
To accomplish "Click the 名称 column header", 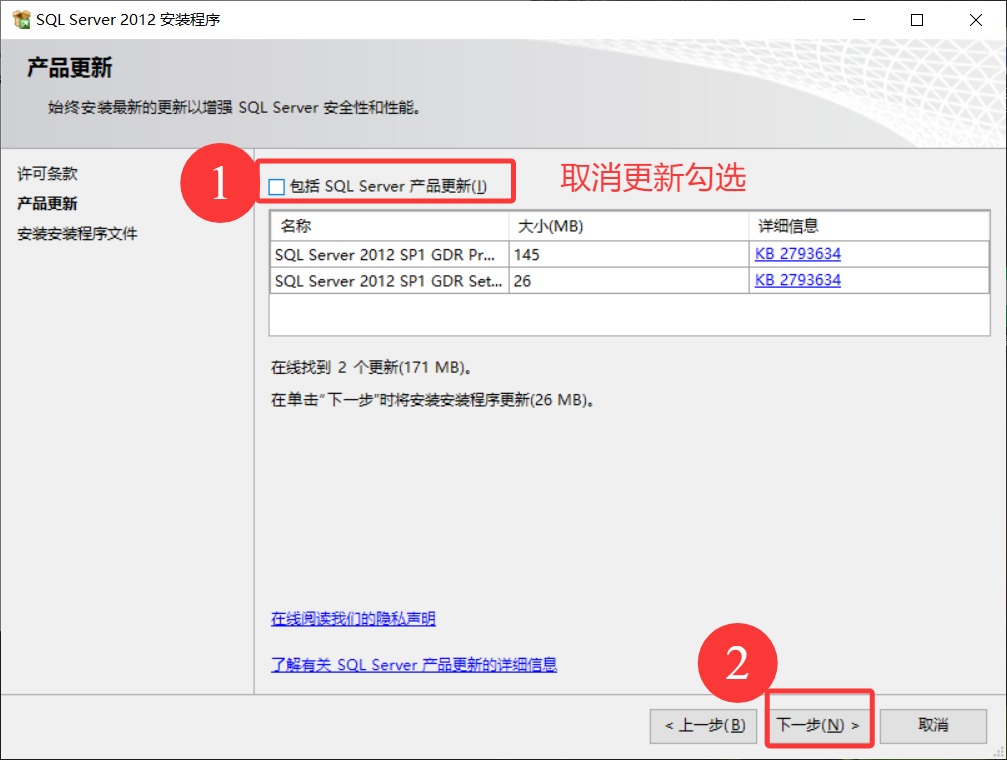I will (x=389, y=226).
